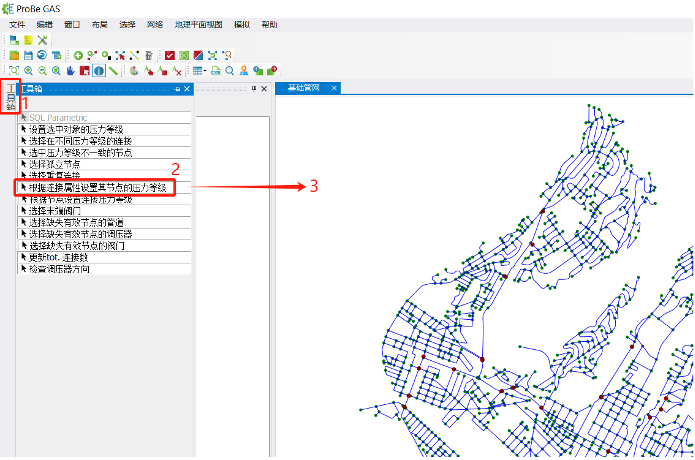Open the 网络 menu

pos(154,23)
